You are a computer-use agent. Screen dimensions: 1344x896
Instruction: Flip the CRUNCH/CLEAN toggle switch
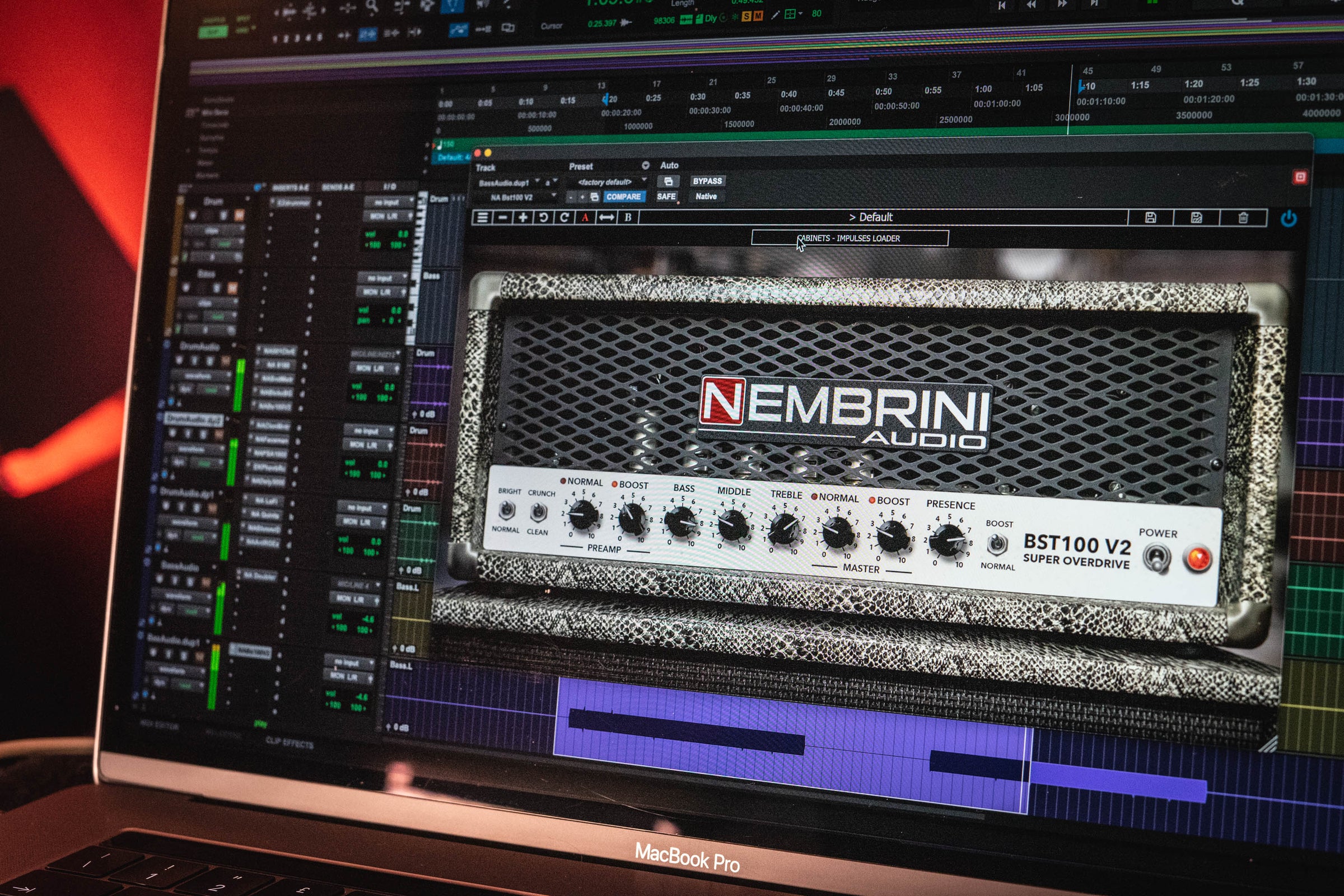[x=538, y=512]
